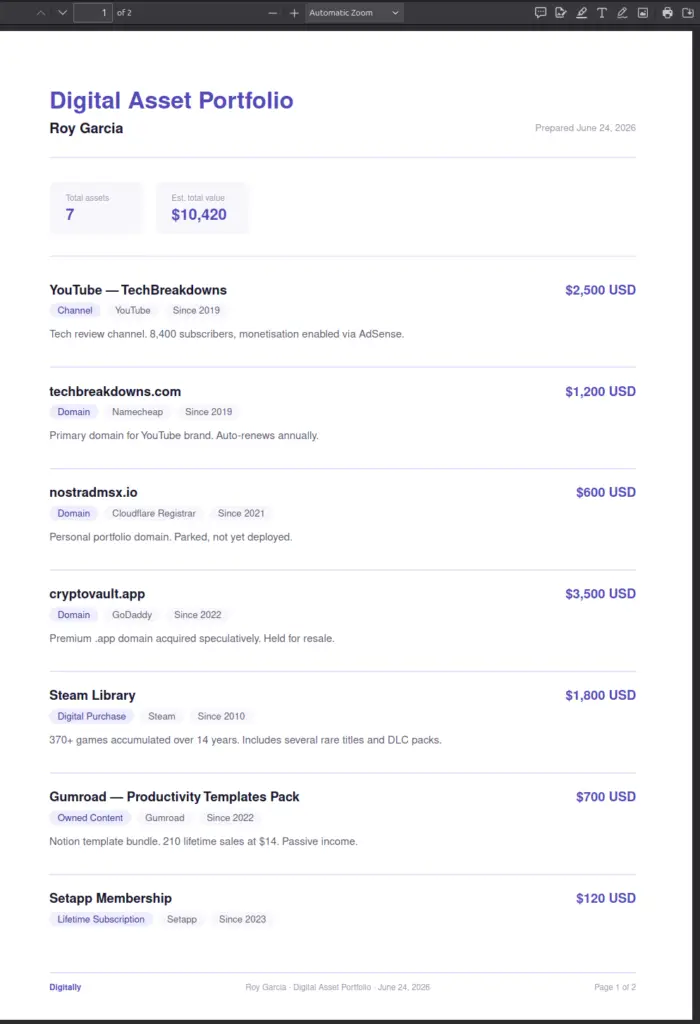Save the PDF with download icon

point(688,12)
